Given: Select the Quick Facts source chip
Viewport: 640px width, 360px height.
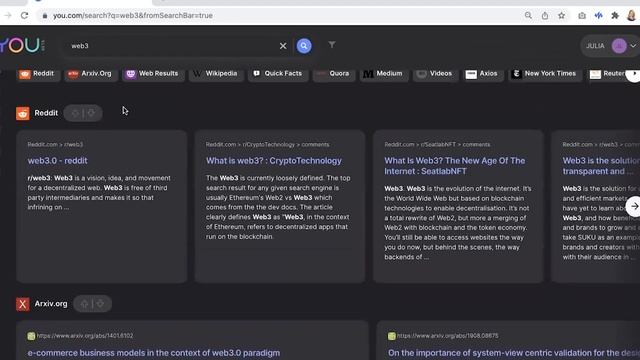Looking at the screenshot, I should tap(278, 74).
